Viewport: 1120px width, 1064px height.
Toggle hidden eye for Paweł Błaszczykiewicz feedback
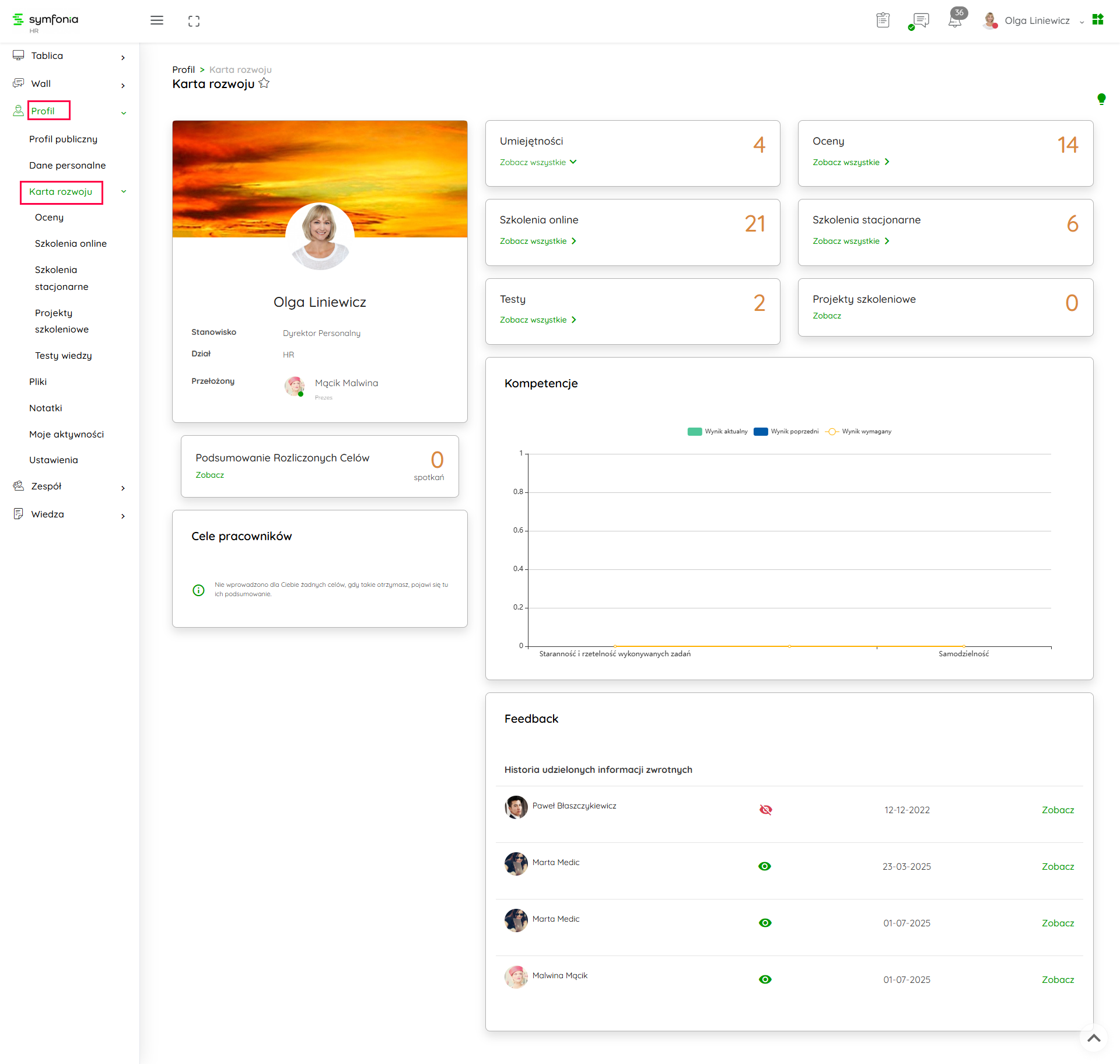(765, 810)
